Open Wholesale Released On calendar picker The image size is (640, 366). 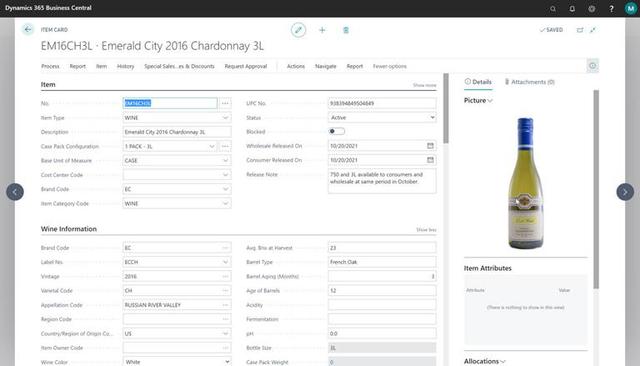click(430, 146)
